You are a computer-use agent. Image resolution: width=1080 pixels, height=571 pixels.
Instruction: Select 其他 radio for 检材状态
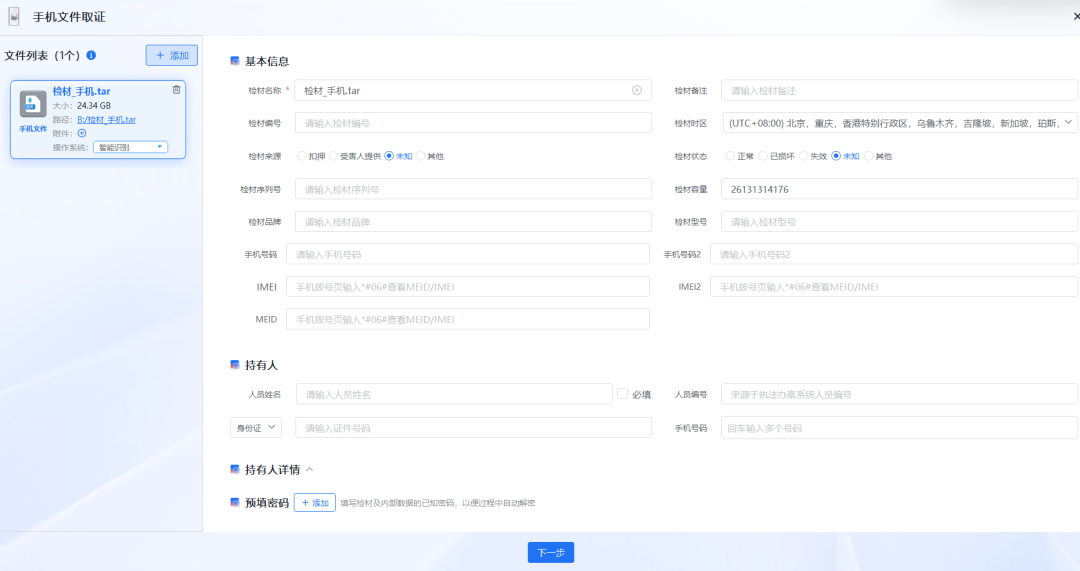[869, 156]
